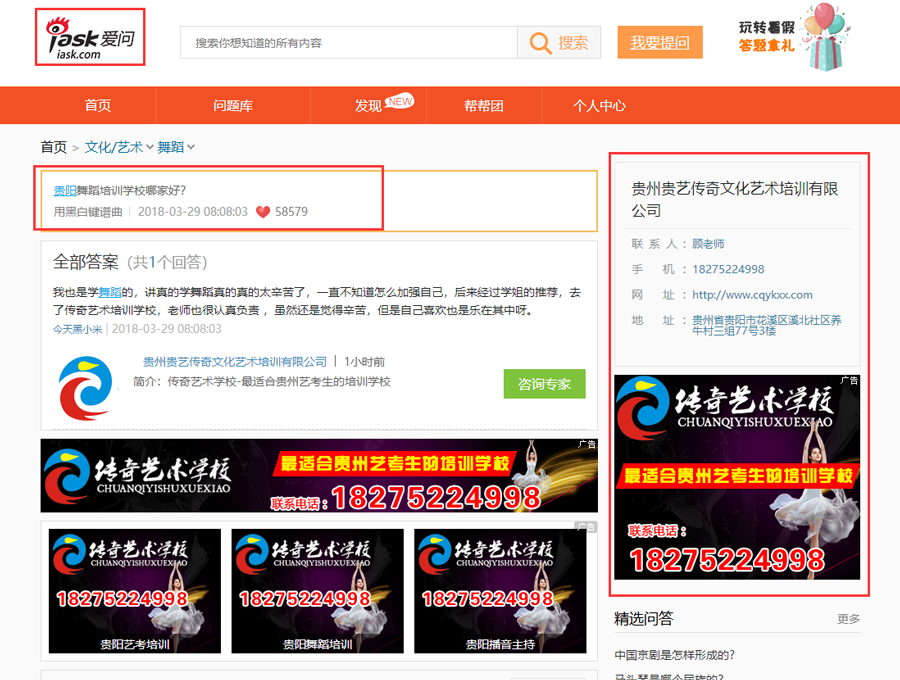Open the 个人中心 navigation tab
This screenshot has height=680, width=900.
599,106
